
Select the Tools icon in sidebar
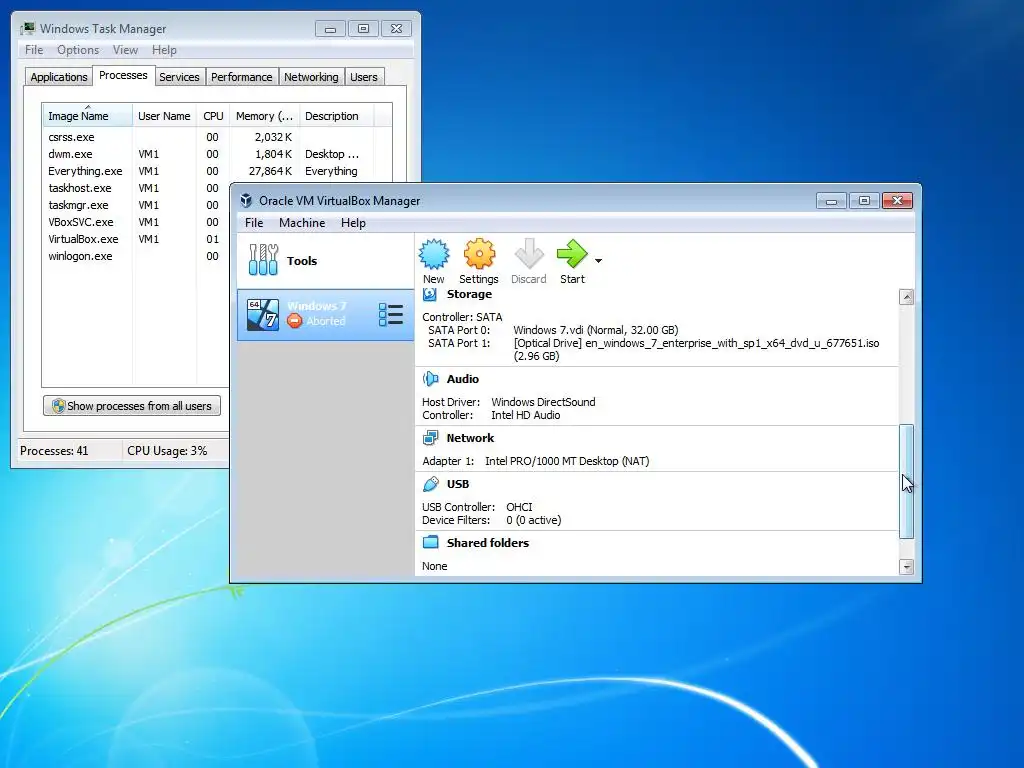[x=263, y=260]
